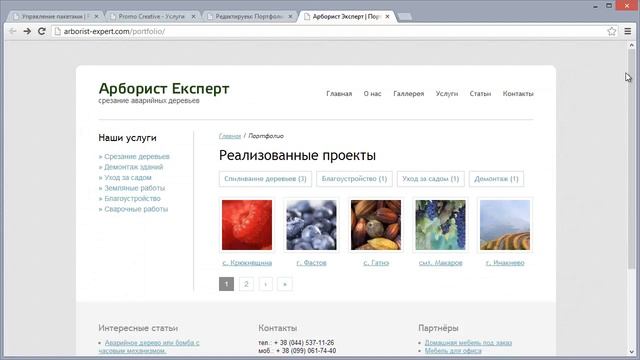
Task: Open the Контакты menu item
Action: tap(518, 93)
